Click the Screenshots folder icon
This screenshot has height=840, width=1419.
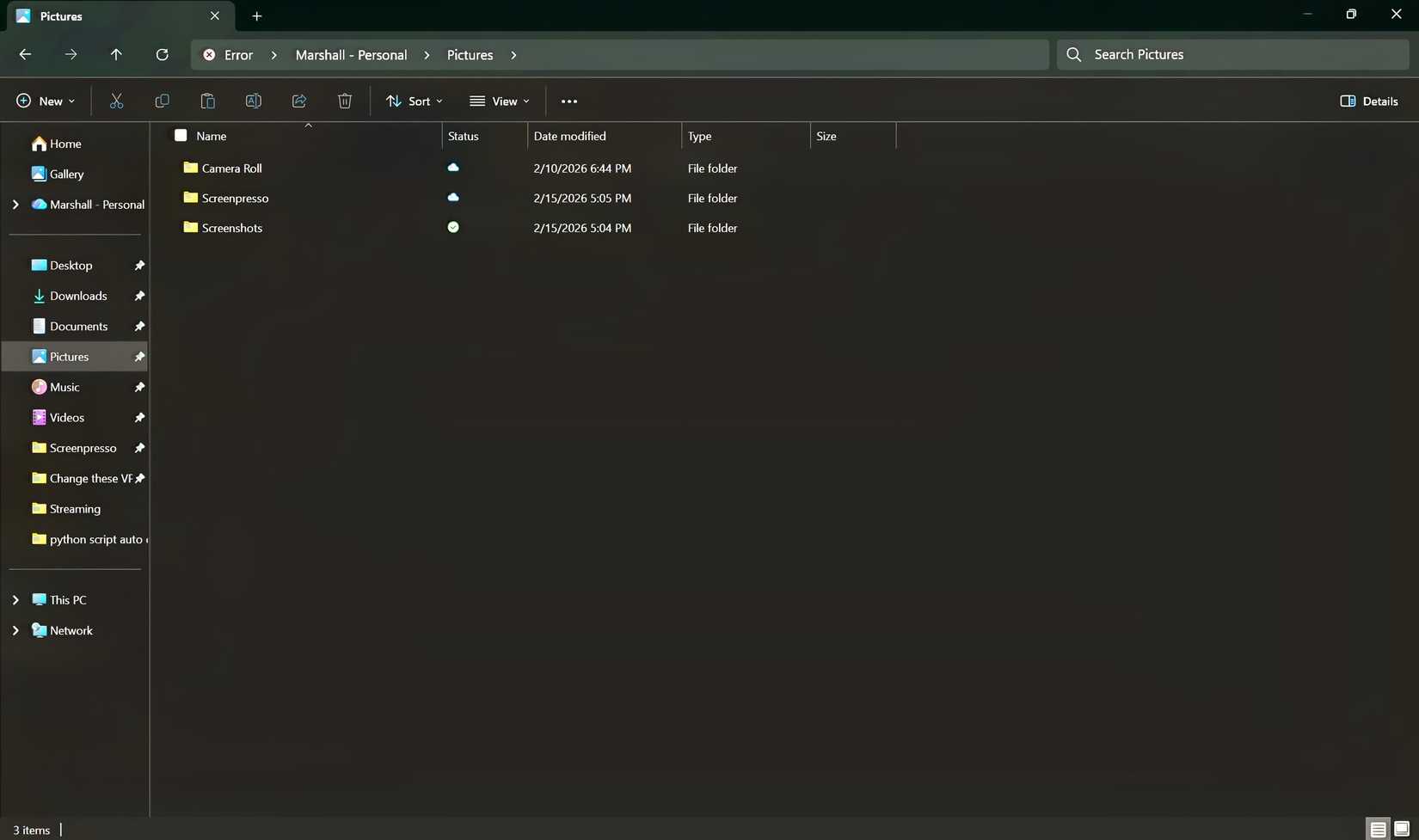[191, 227]
